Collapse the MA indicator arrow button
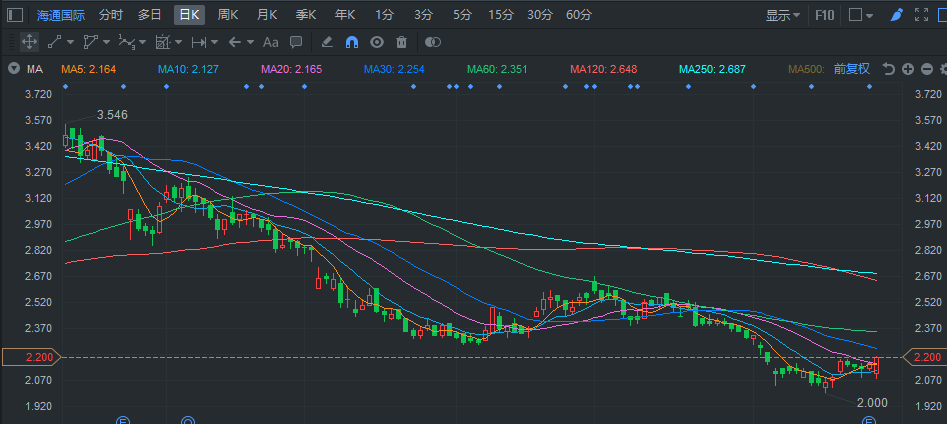947x424 pixels. tap(14, 69)
